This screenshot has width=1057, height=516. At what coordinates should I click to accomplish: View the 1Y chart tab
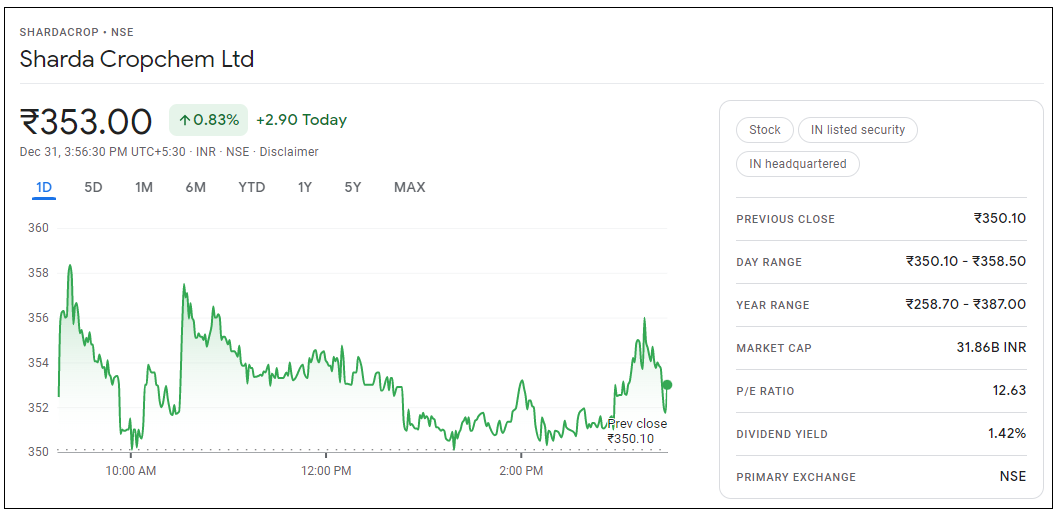(305, 188)
